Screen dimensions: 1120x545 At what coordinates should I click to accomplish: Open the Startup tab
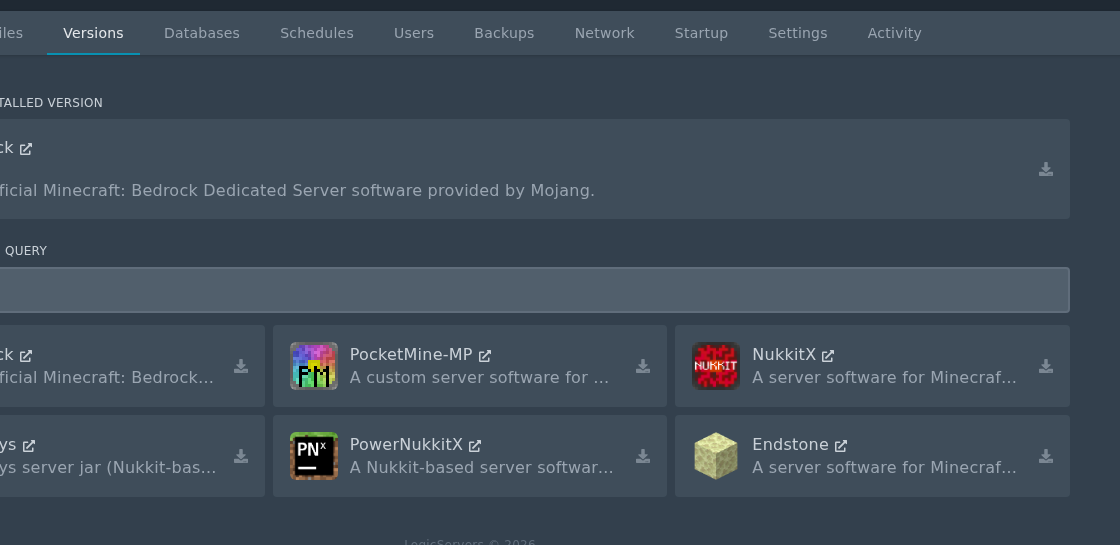[x=701, y=33]
